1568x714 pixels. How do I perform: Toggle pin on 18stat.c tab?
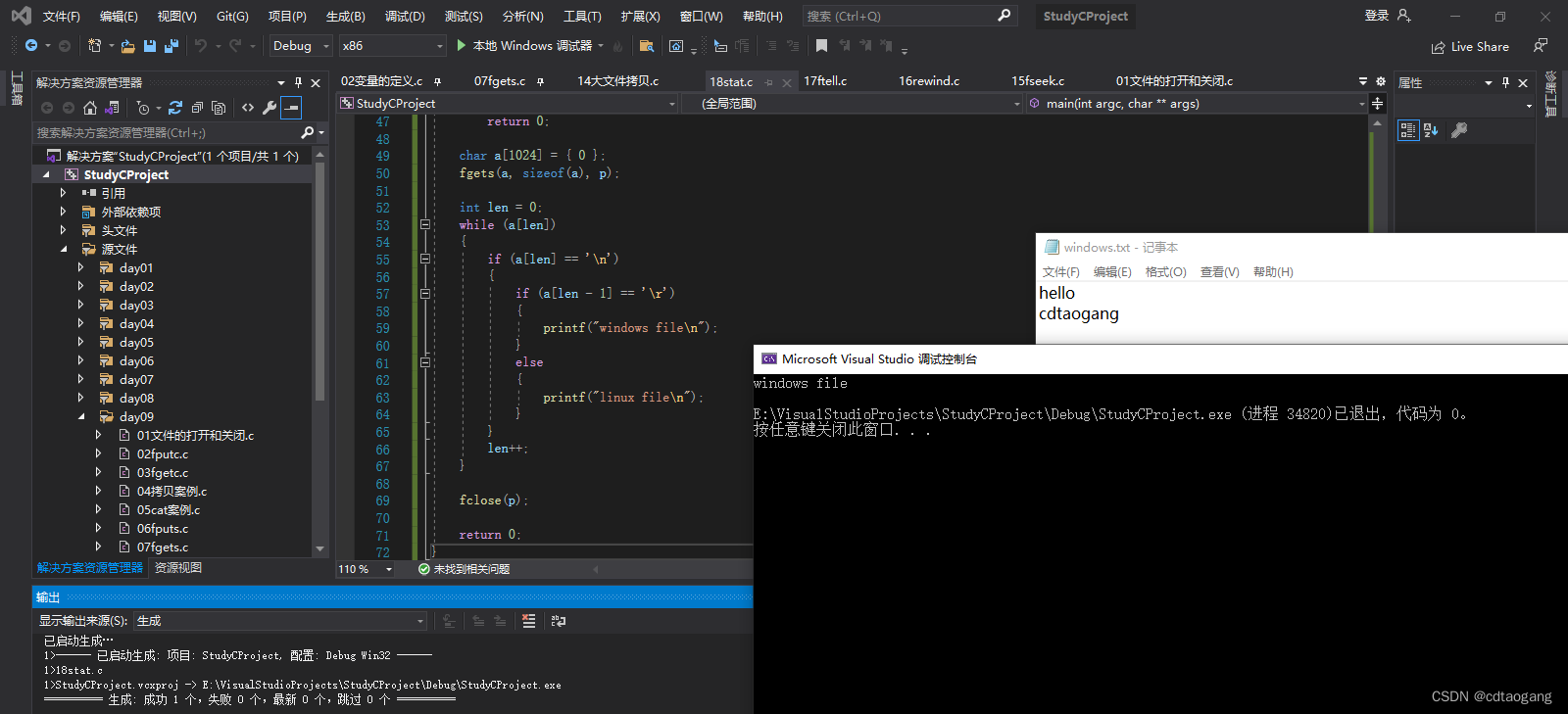pos(769,82)
